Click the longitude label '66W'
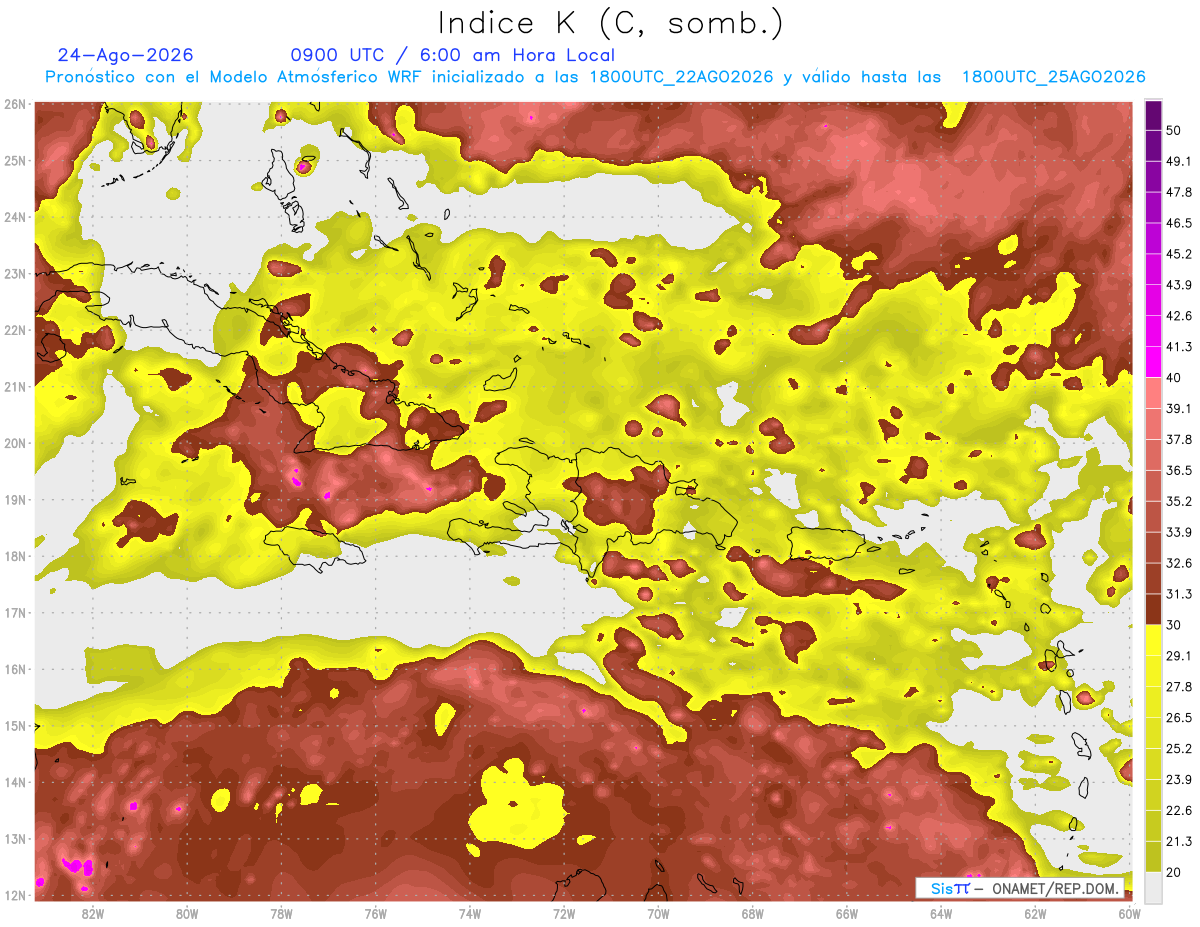The width and height of the screenshot is (1200, 927). pyautogui.click(x=846, y=913)
